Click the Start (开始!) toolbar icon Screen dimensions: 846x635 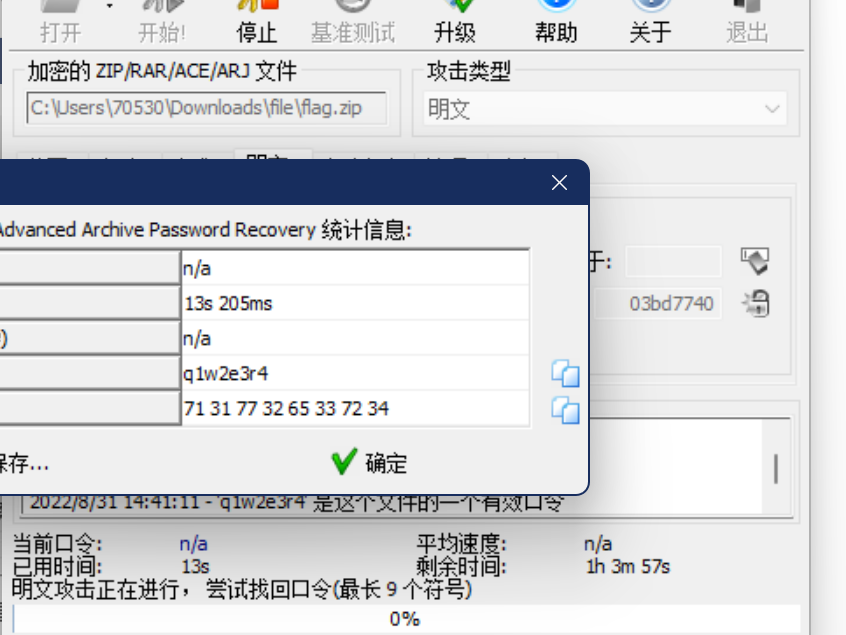point(161,22)
